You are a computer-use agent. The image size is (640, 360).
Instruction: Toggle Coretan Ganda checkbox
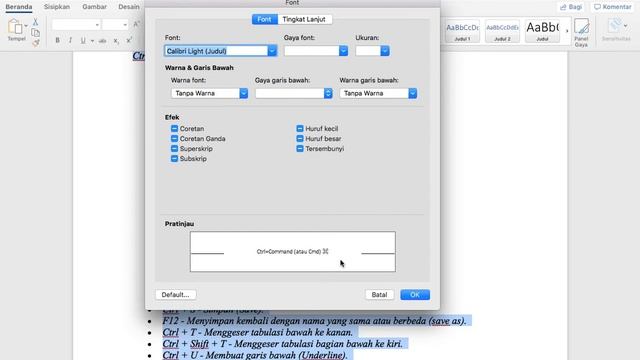pos(174,139)
